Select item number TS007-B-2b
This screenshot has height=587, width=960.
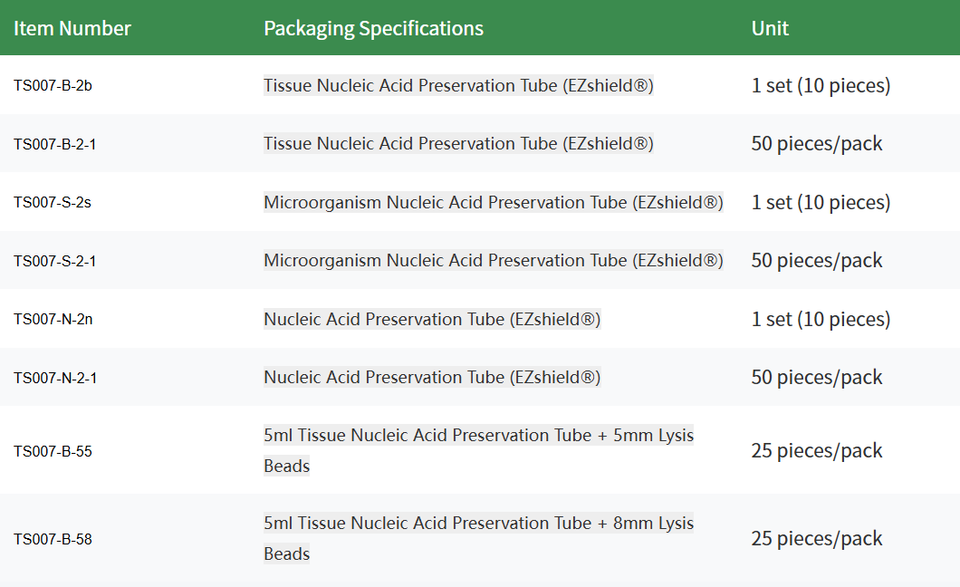[53, 86]
